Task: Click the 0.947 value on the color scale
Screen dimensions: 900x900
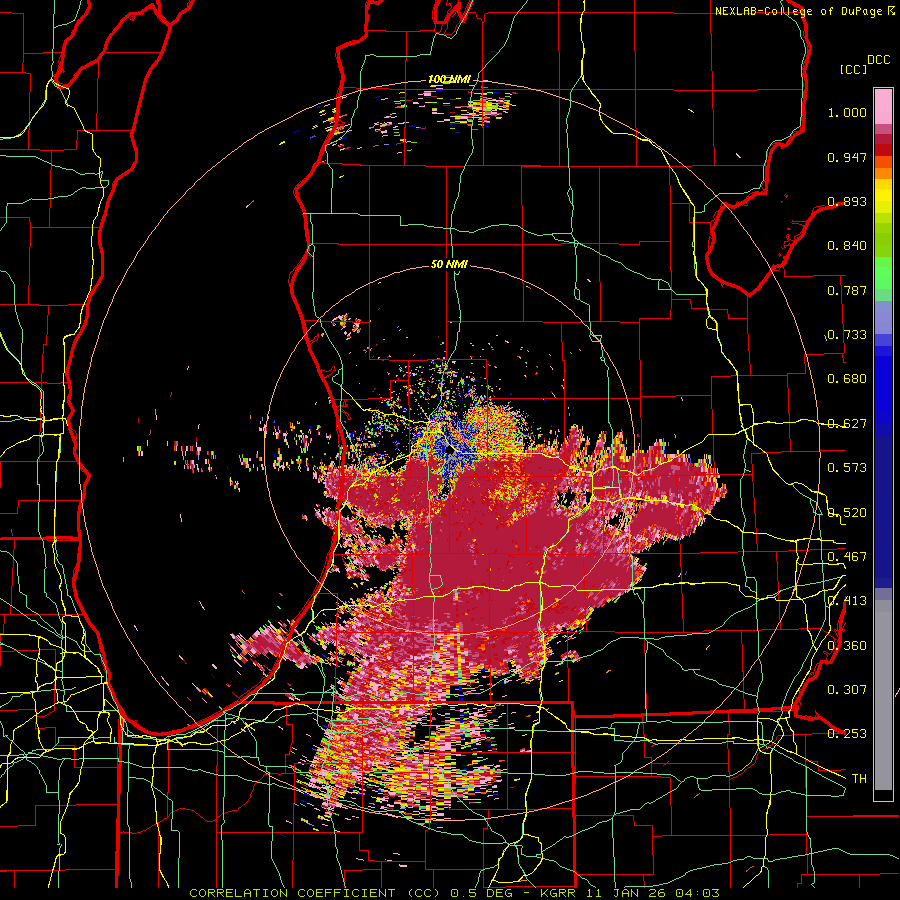Action: [847, 157]
